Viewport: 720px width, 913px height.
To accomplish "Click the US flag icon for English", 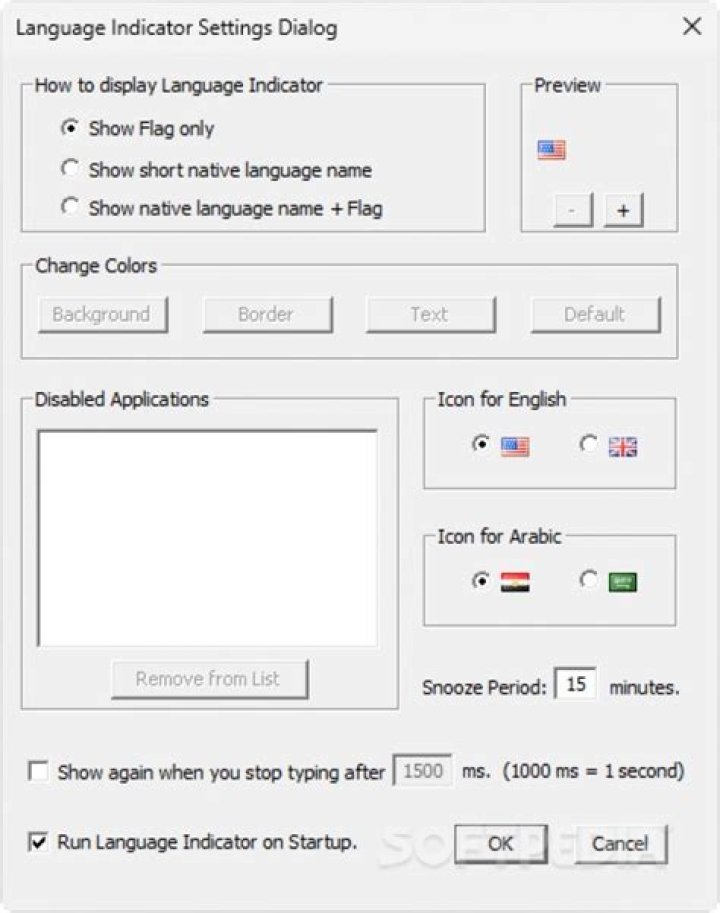I will (515, 447).
